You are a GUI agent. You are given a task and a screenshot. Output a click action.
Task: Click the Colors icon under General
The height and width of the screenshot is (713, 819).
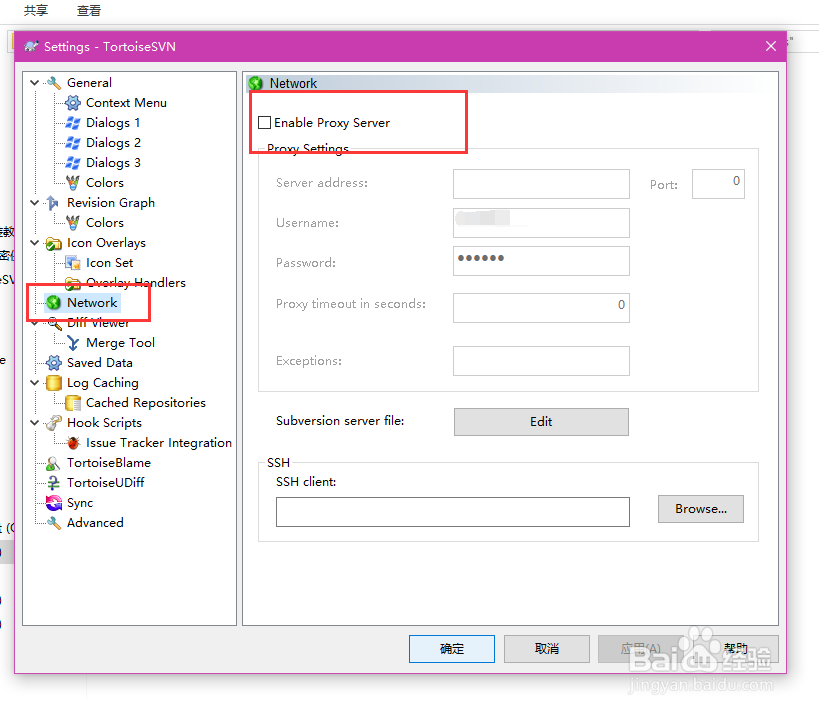(73, 183)
